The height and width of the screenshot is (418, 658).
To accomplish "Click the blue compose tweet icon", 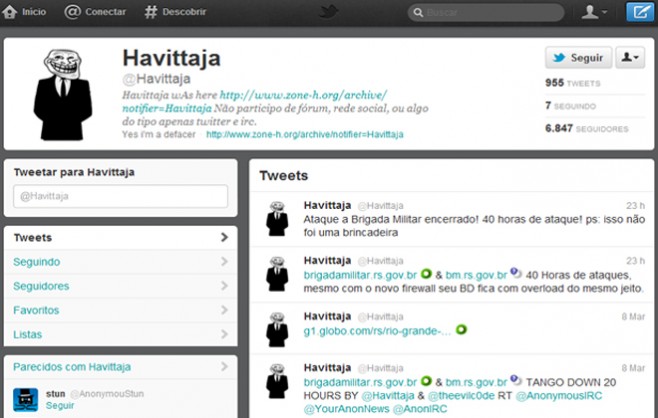I will (639, 12).
